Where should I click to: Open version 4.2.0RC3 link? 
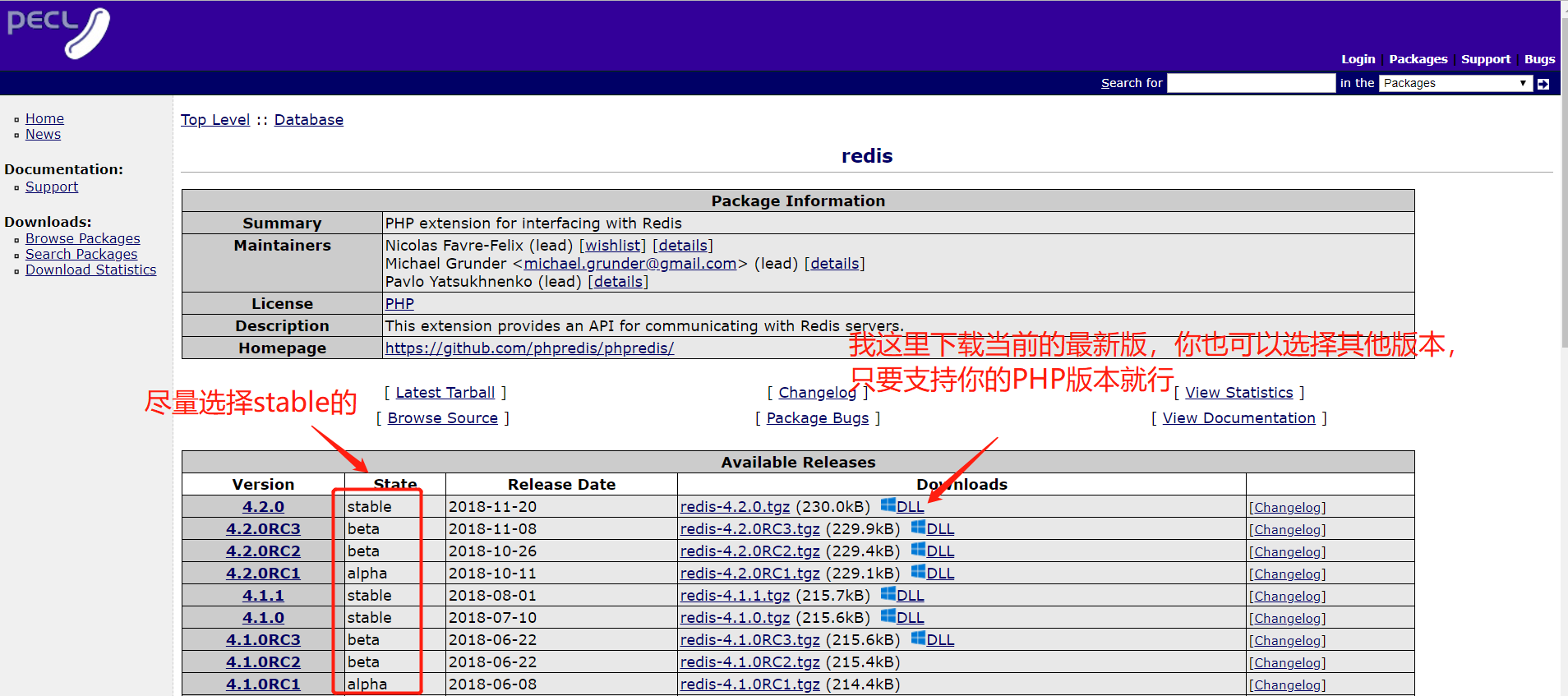(263, 529)
